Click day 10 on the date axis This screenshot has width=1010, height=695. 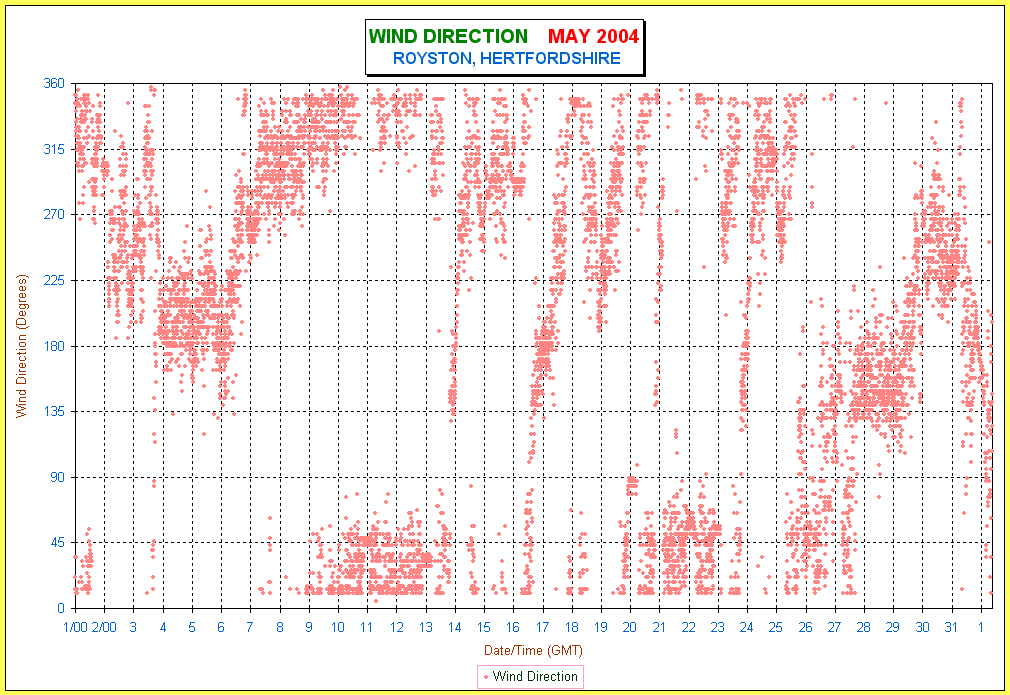click(x=338, y=627)
